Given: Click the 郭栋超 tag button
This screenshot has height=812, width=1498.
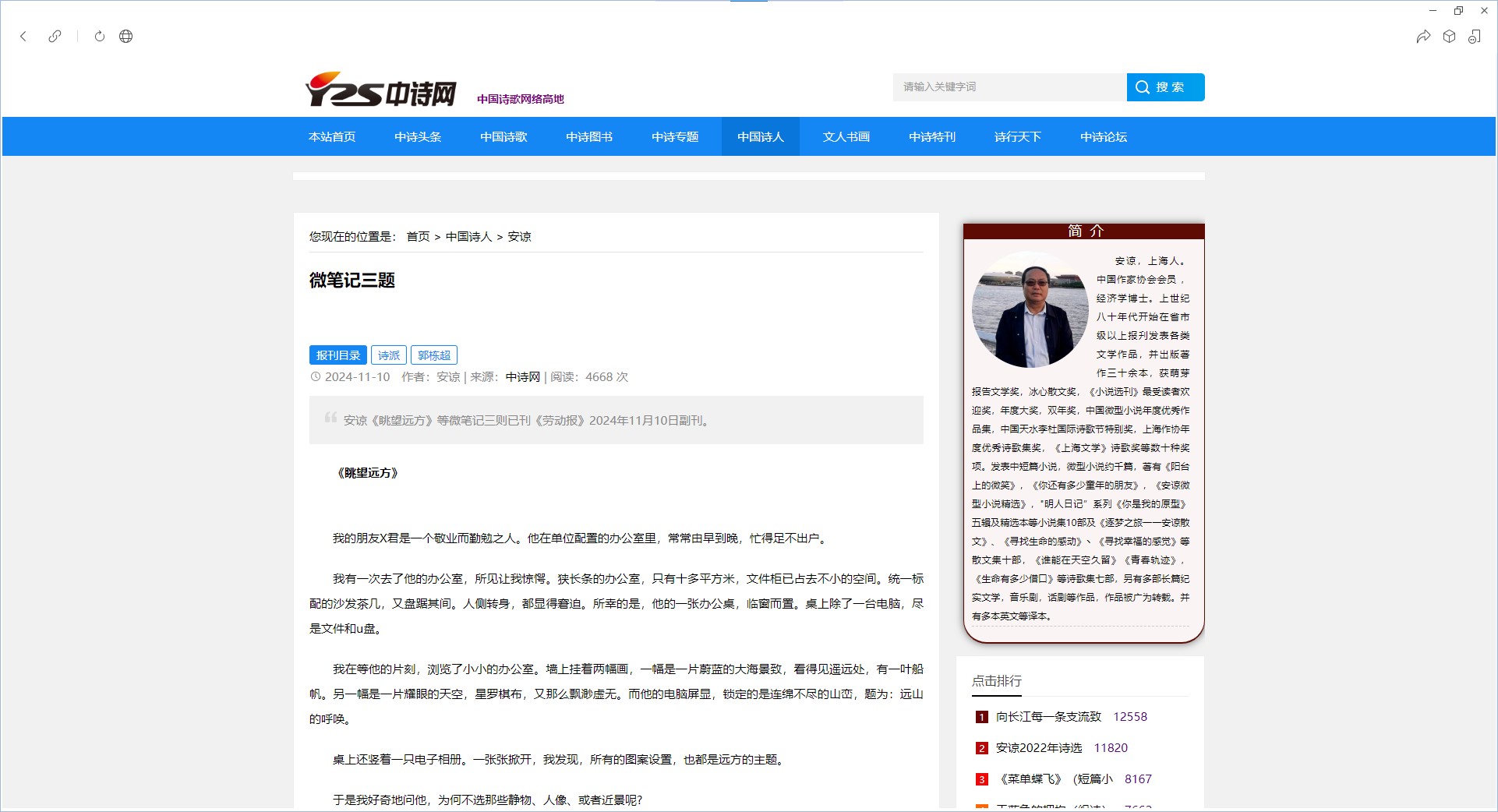Looking at the screenshot, I should (x=433, y=355).
